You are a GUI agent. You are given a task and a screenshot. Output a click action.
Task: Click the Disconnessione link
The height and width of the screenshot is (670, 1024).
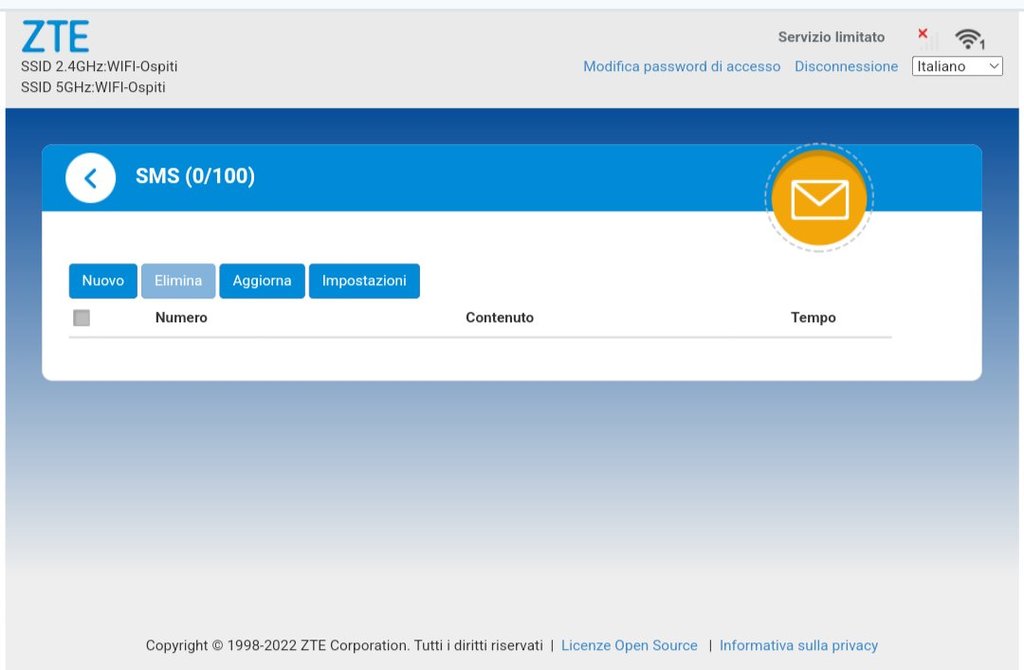846,66
